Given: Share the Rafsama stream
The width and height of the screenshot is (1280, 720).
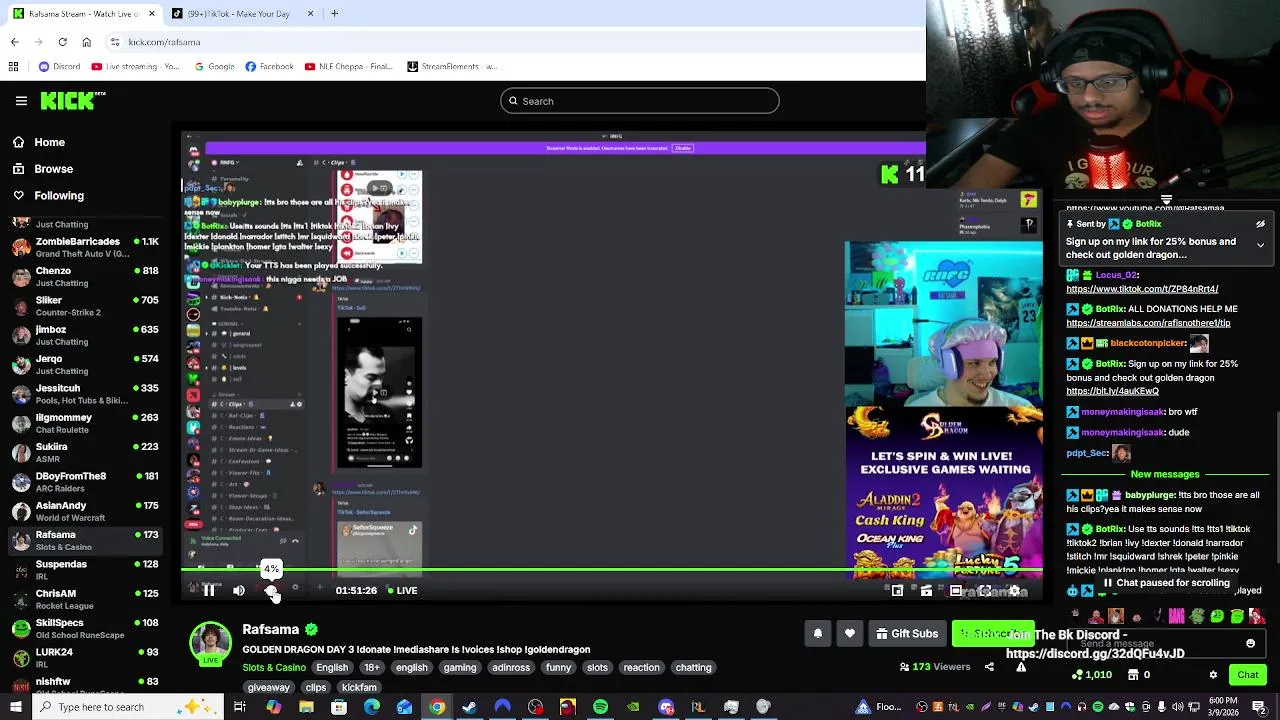Looking at the screenshot, I should [989, 667].
